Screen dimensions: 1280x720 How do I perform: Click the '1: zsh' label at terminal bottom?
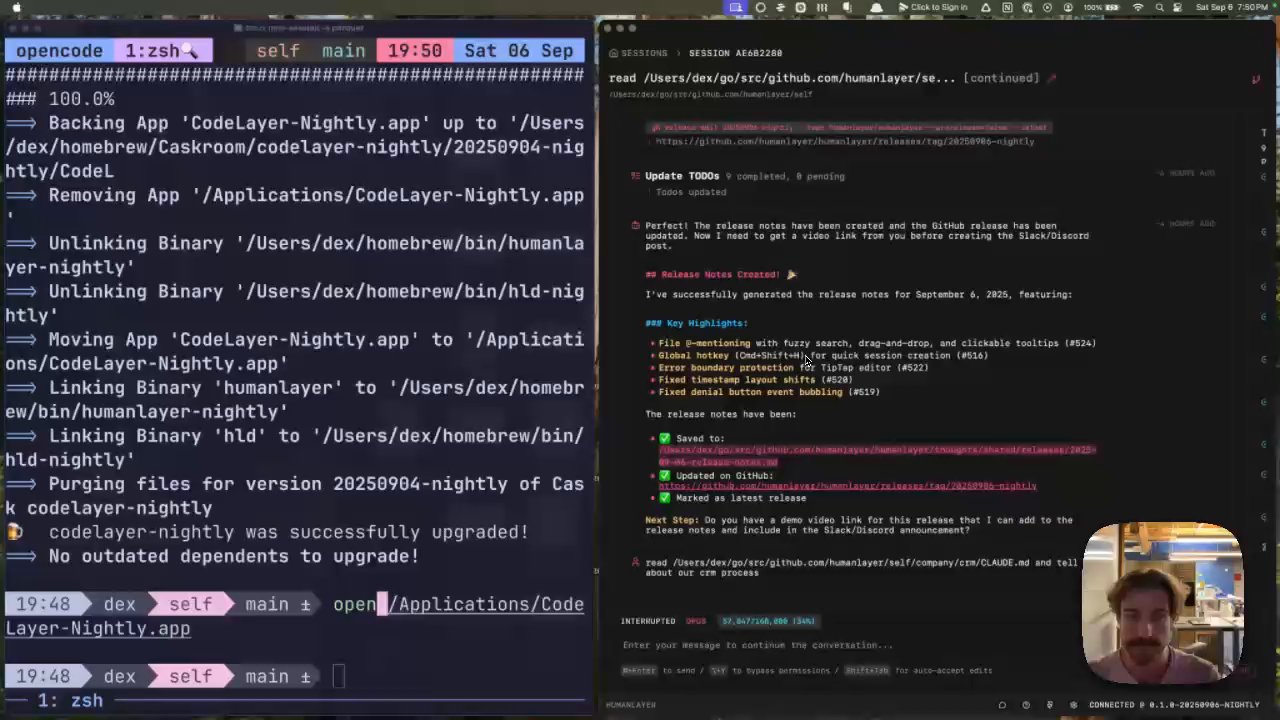(70, 700)
